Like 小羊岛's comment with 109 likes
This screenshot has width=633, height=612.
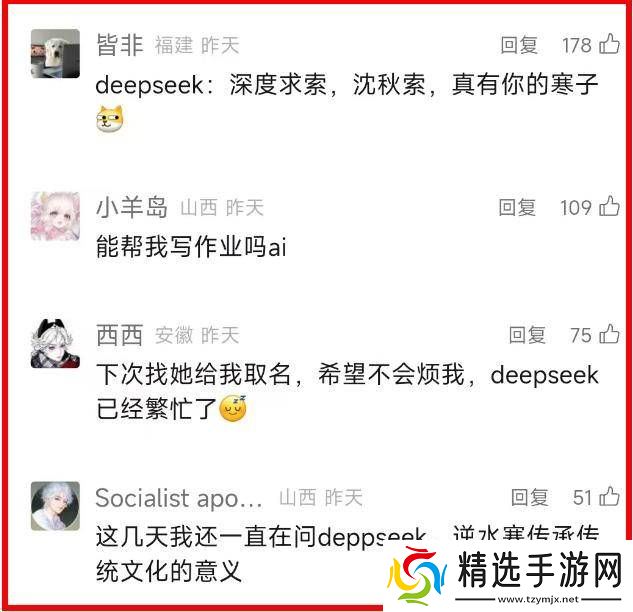[610, 206]
